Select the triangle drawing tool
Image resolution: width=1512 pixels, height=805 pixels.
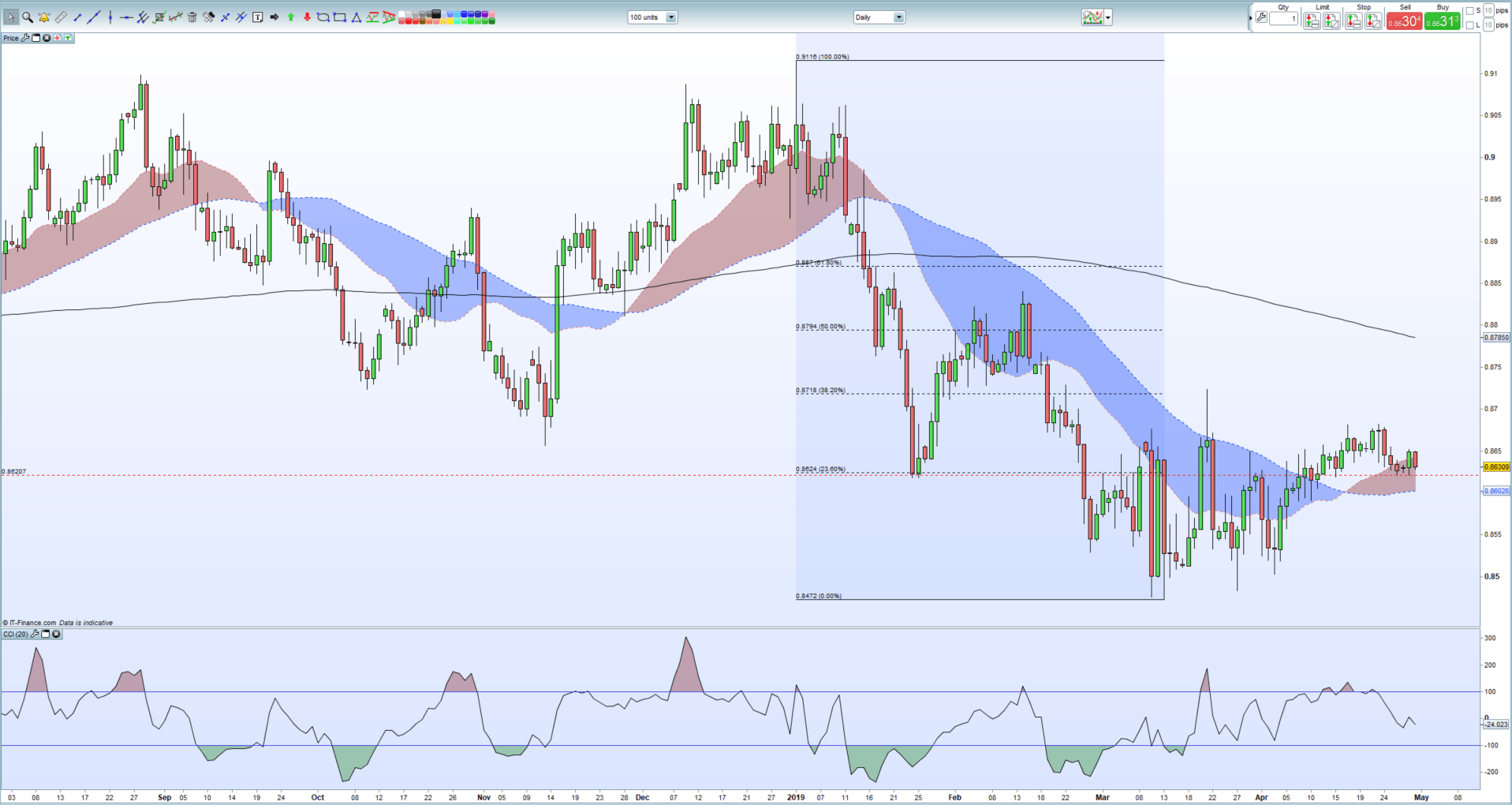coord(356,17)
